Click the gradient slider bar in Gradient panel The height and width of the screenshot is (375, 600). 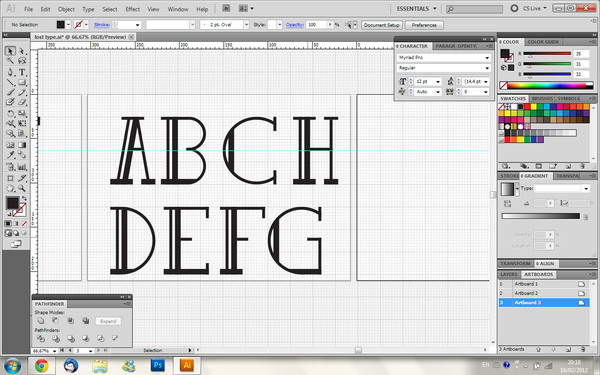pyautogui.click(x=541, y=216)
